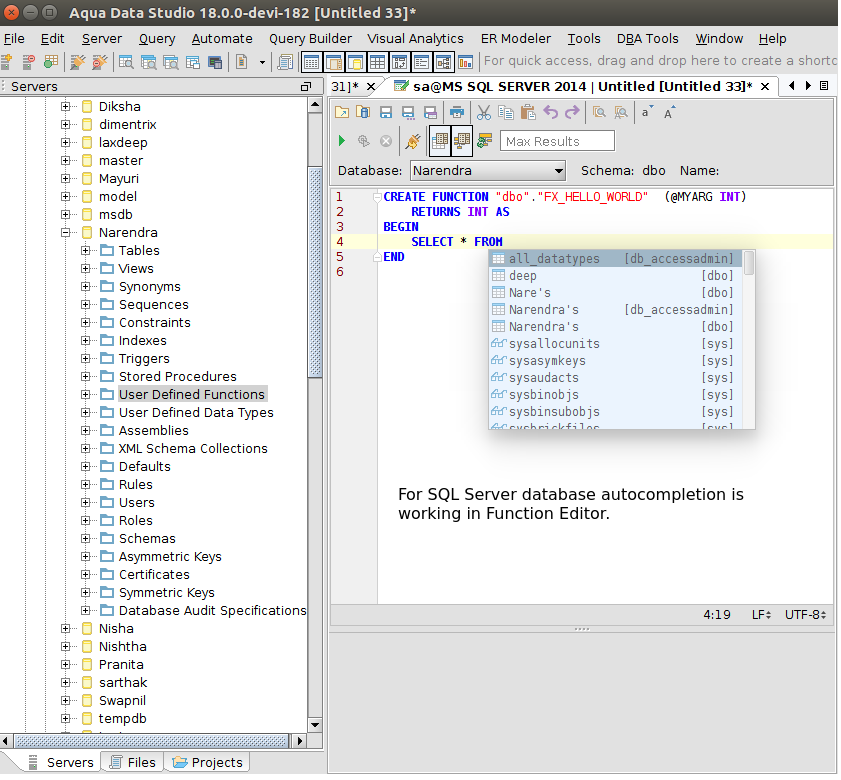Click the Find magnifier icon in editor toolbar
841x780 pixels.
coord(599,112)
